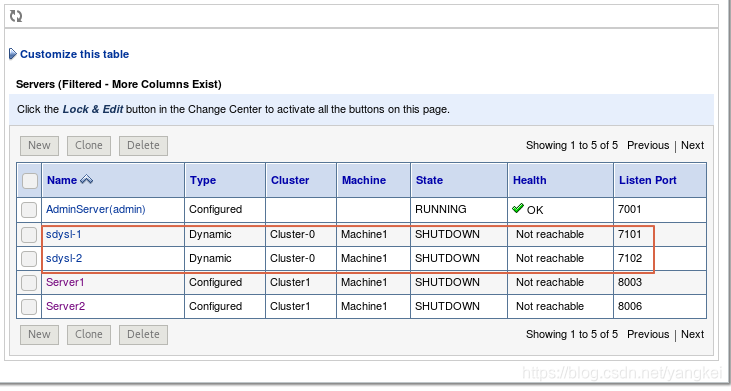Click Previous in bottom pagination
This screenshot has width=731, height=391.
pyautogui.click(x=648, y=334)
